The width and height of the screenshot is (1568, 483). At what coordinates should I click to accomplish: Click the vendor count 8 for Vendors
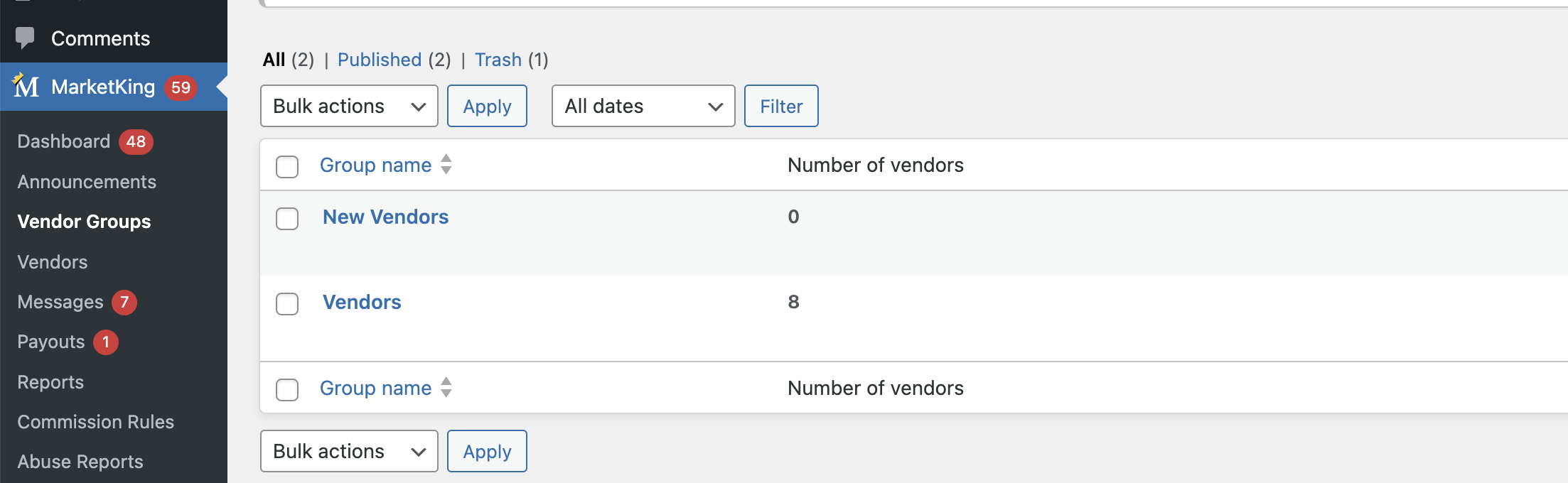(x=793, y=302)
